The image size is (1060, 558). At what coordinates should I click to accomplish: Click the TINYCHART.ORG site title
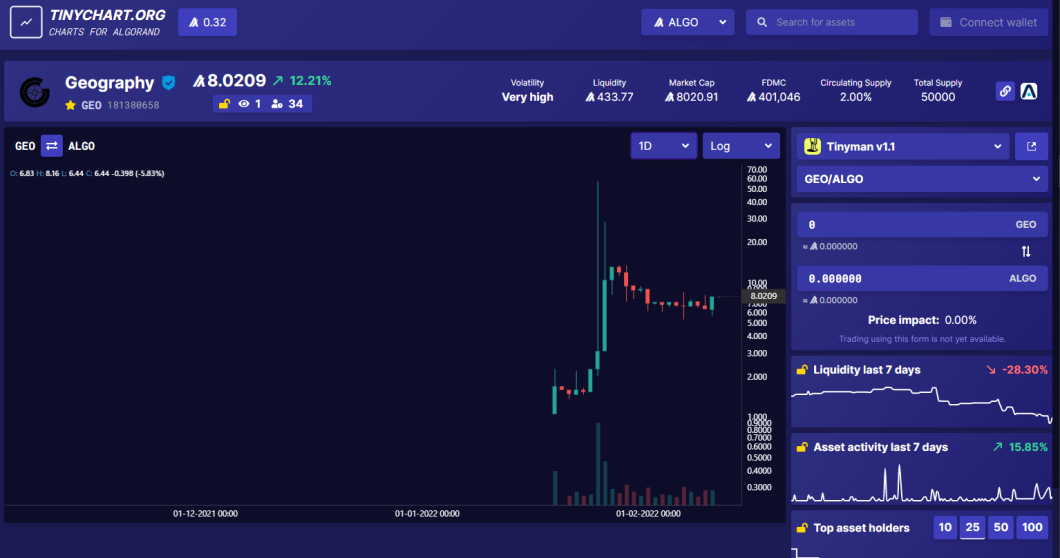(x=107, y=15)
